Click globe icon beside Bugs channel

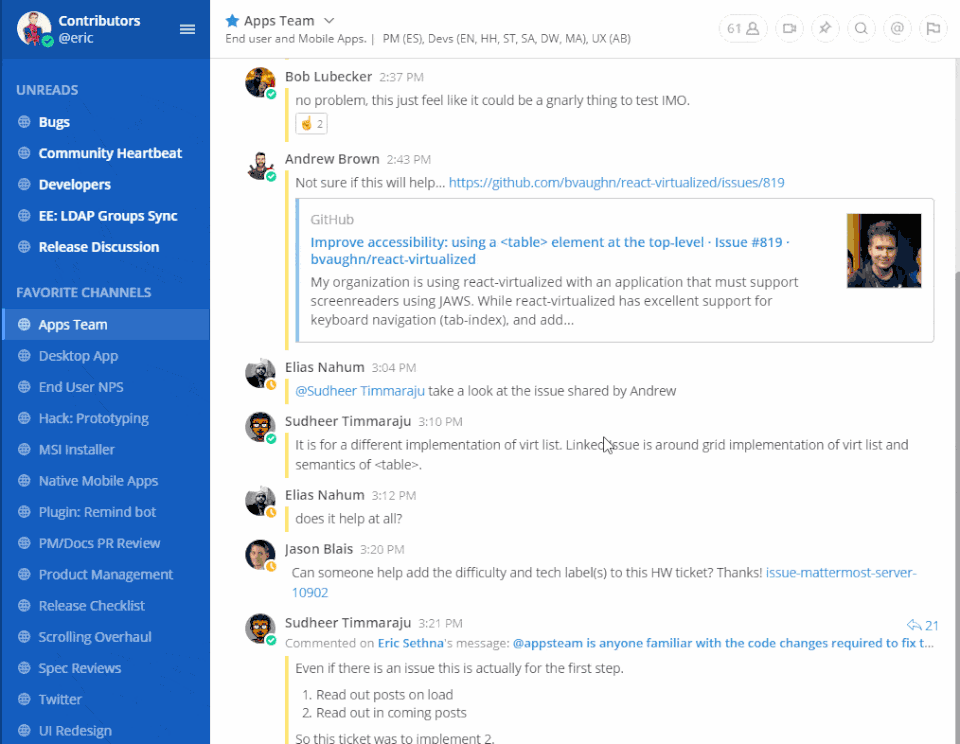click(x=24, y=121)
